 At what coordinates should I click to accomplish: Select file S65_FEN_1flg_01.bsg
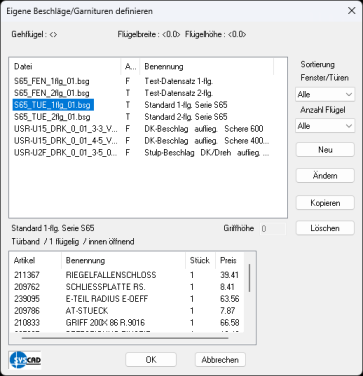pos(52,81)
